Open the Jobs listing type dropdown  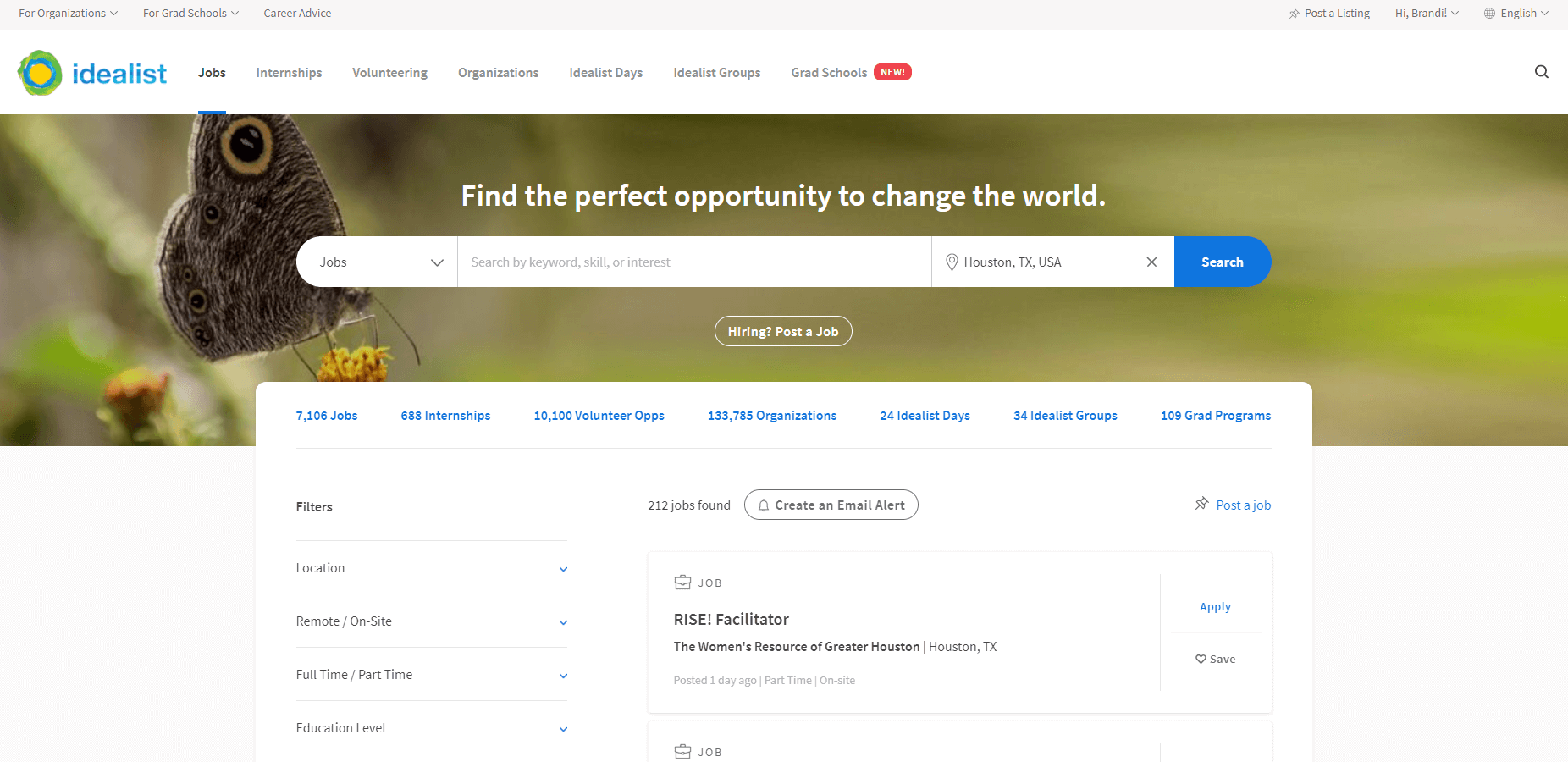[377, 262]
